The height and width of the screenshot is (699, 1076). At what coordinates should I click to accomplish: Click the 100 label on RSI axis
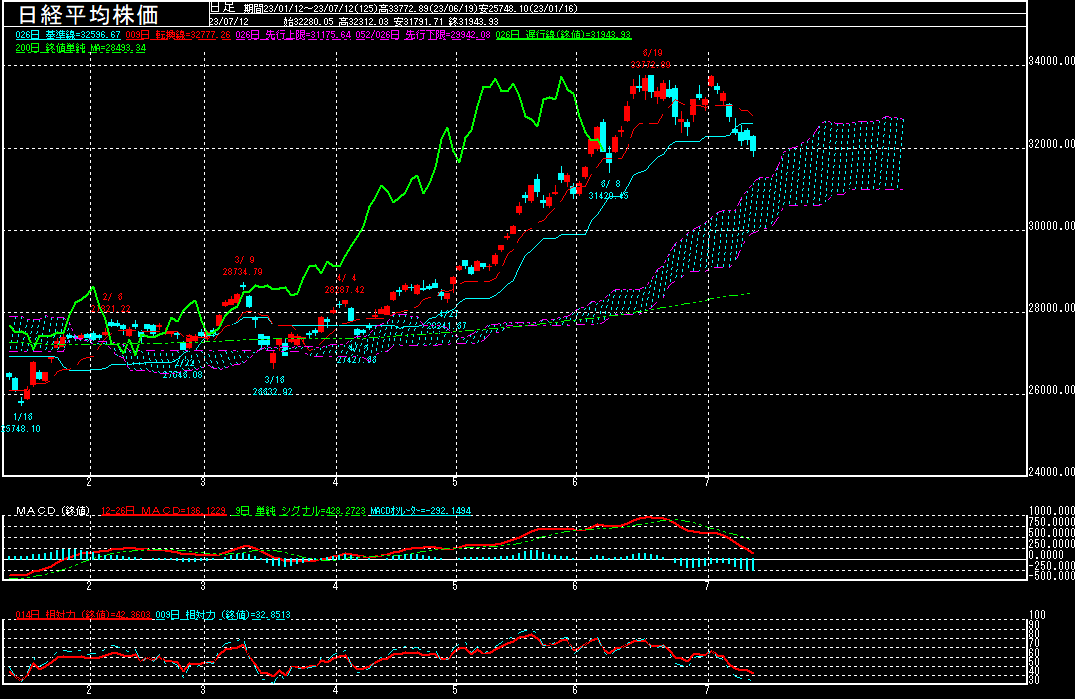point(1038,615)
